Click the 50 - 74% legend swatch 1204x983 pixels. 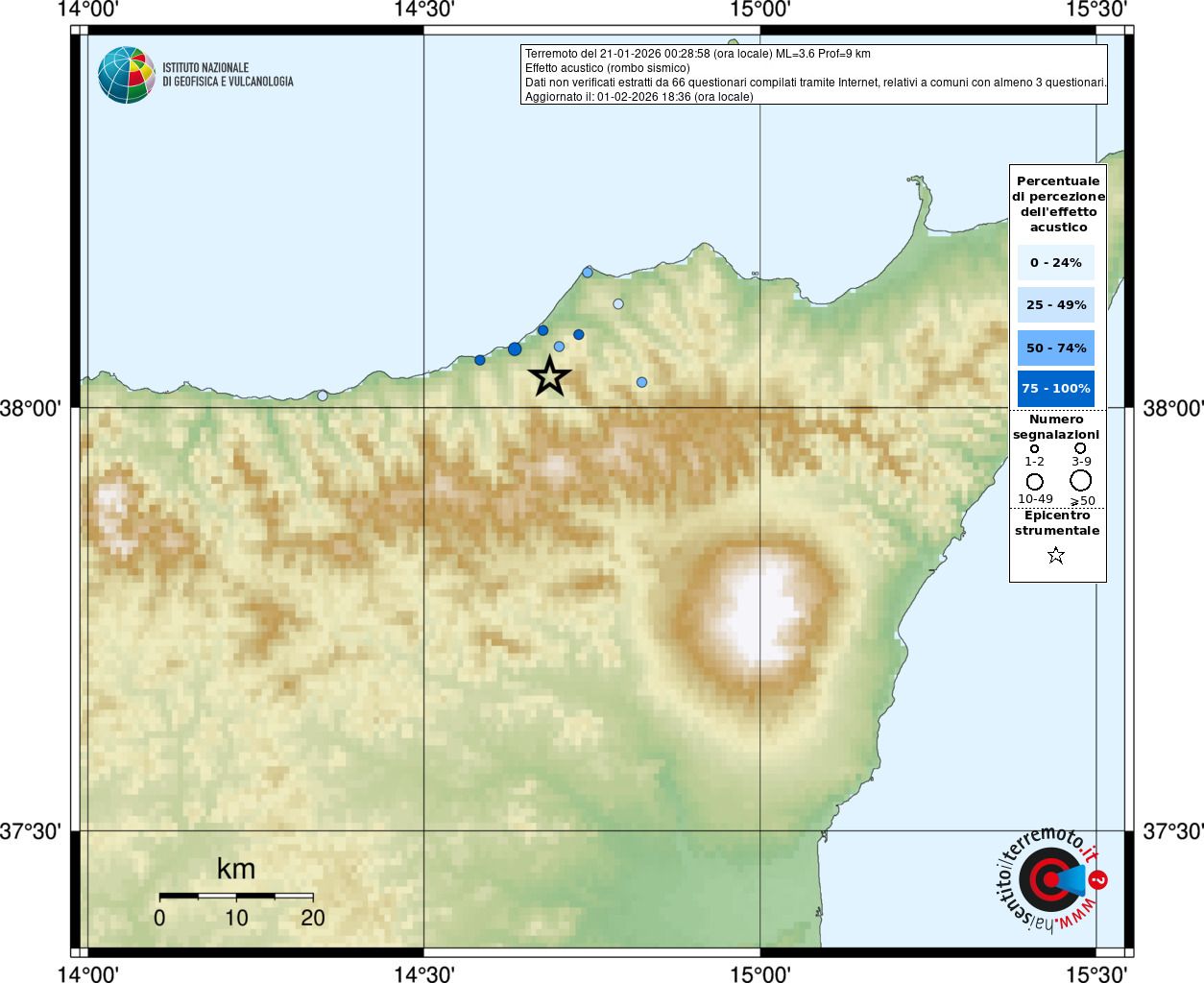point(1056,348)
